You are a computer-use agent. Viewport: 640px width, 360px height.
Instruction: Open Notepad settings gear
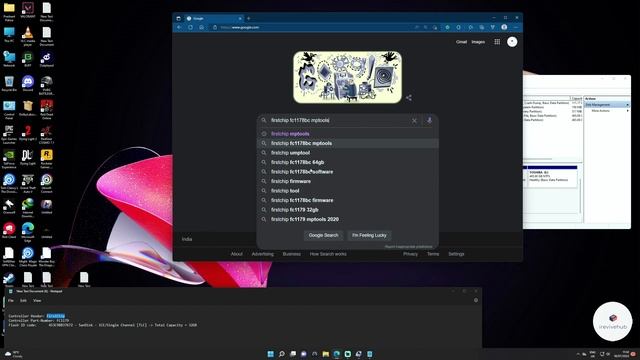476,300
